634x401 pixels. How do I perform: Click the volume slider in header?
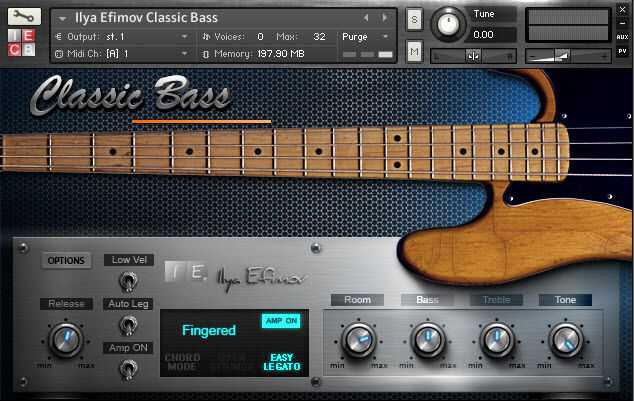(568, 56)
